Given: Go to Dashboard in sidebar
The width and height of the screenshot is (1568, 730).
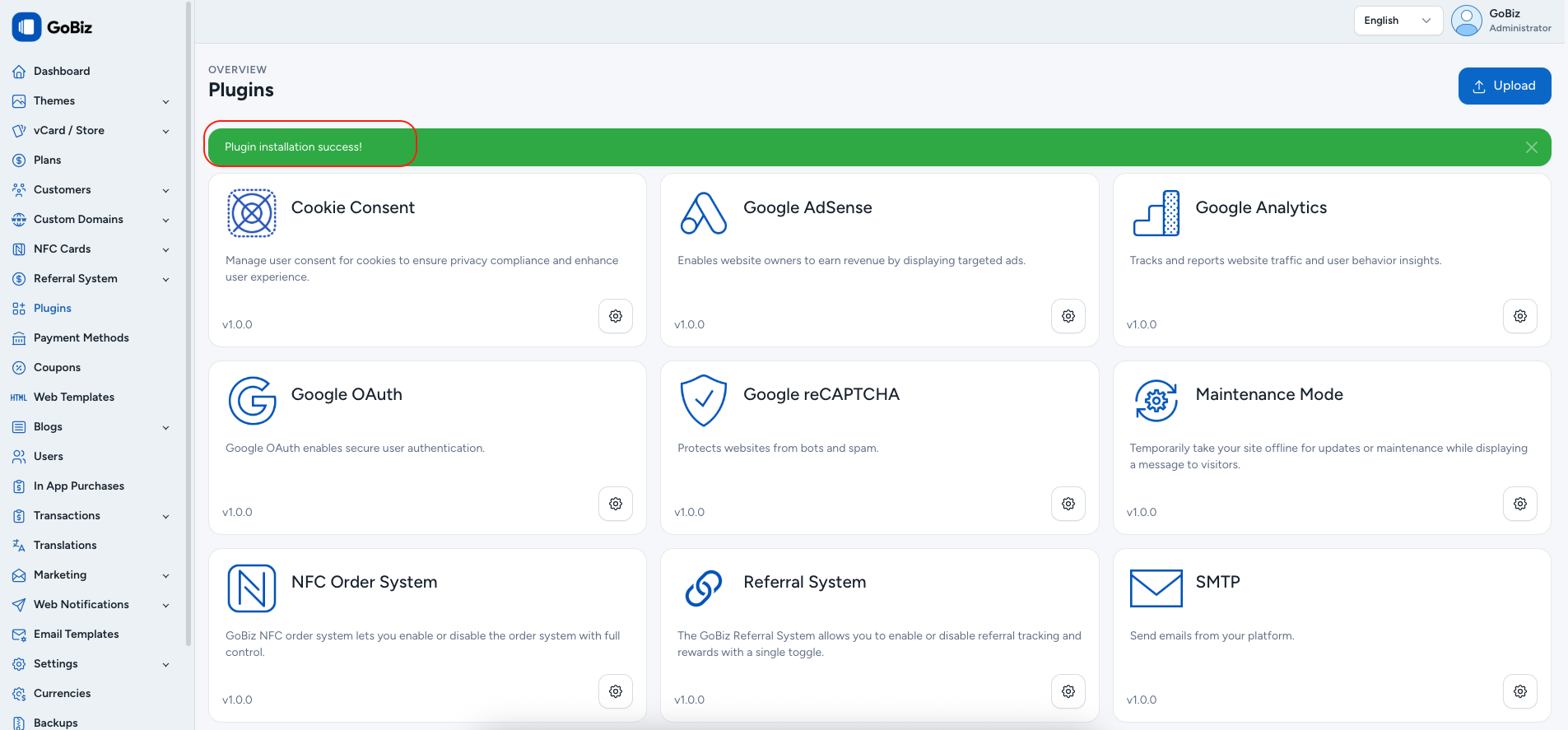Looking at the screenshot, I should coord(62,72).
